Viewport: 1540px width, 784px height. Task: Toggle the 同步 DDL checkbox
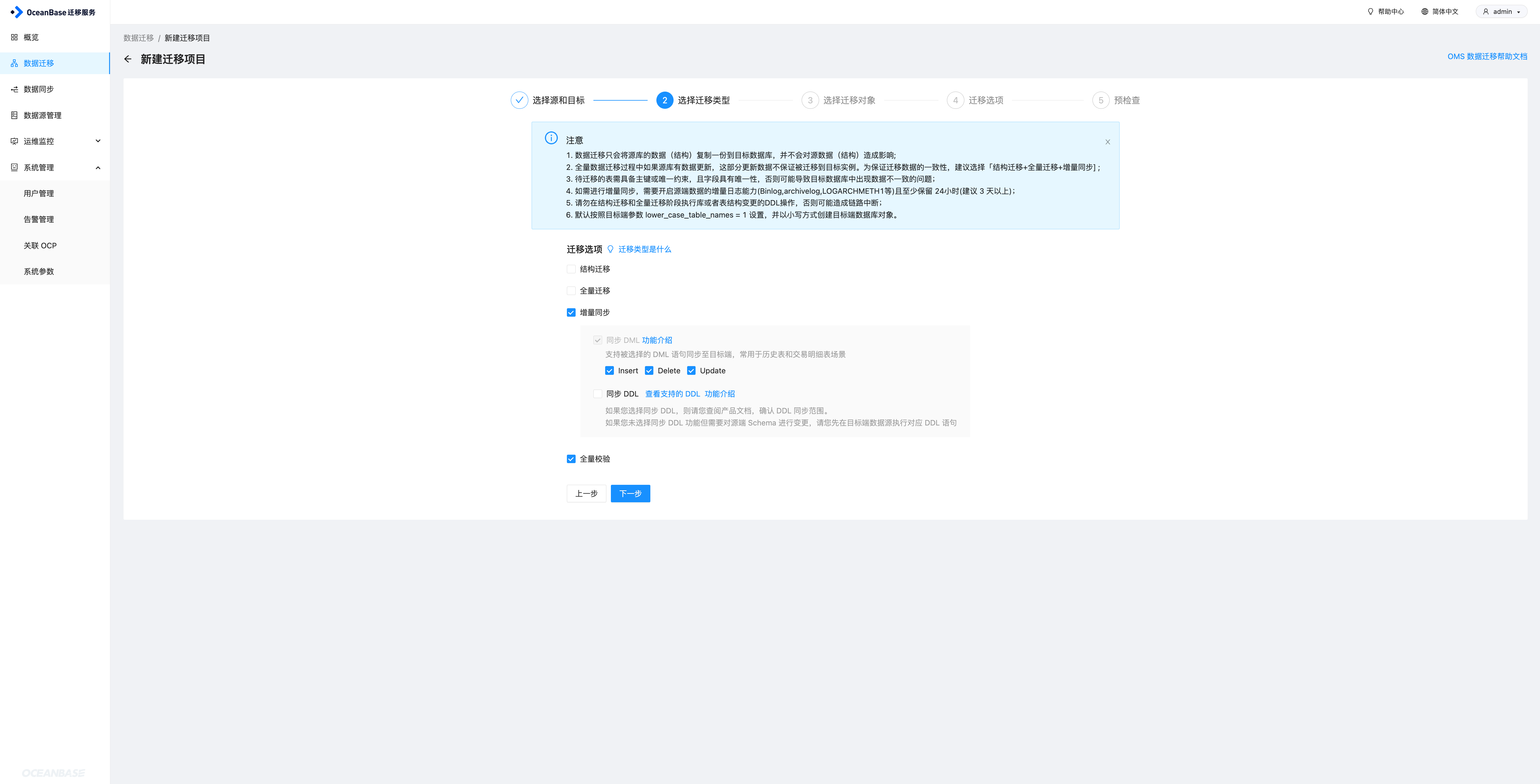[597, 394]
